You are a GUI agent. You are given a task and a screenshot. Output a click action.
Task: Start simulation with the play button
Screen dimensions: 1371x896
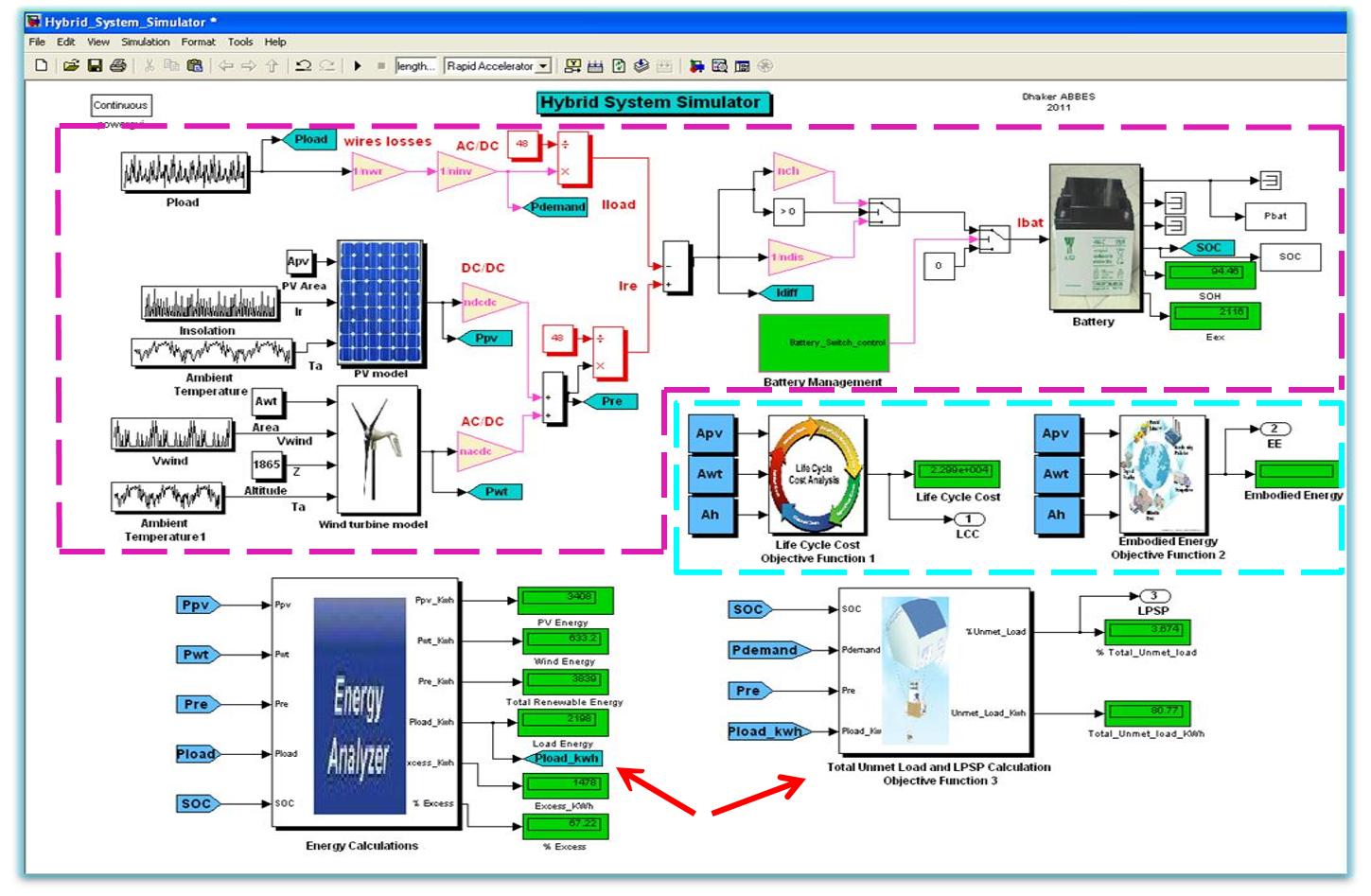point(358,65)
